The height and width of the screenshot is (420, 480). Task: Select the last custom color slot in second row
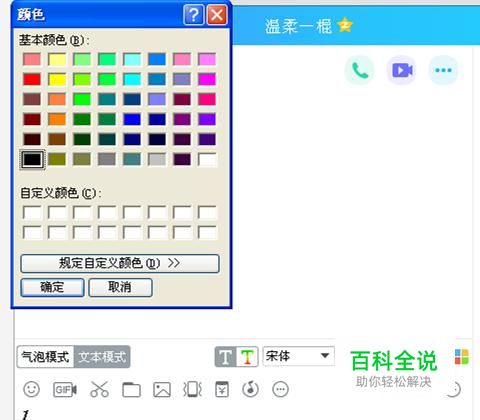pyautogui.click(x=207, y=233)
